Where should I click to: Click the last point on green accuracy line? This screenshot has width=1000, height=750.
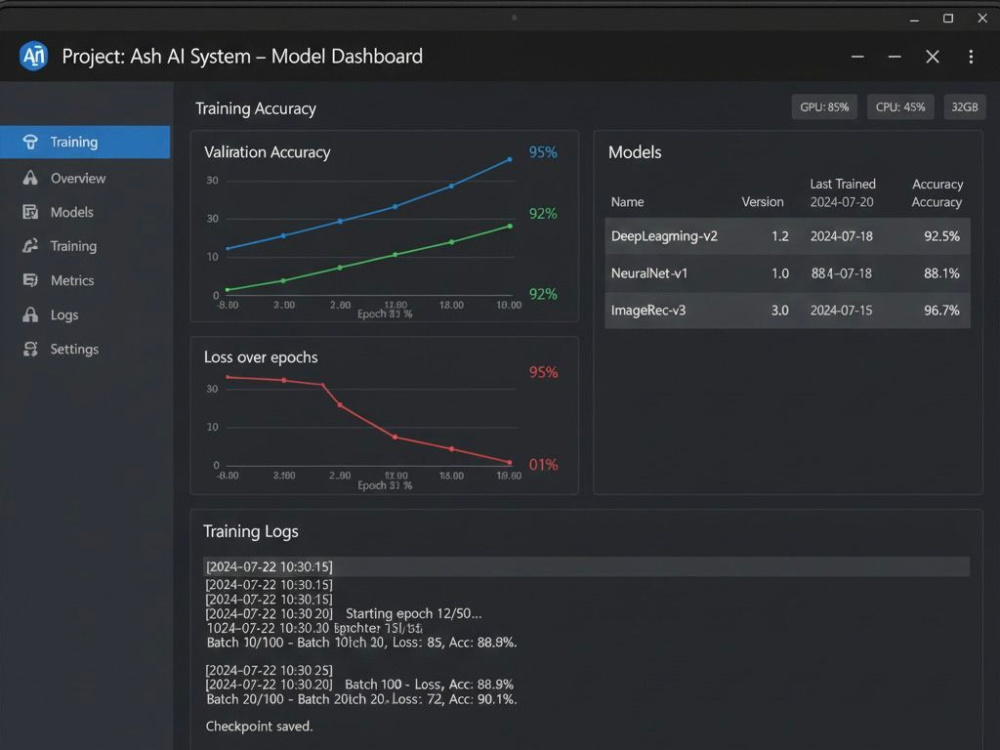click(x=510, y=226)
